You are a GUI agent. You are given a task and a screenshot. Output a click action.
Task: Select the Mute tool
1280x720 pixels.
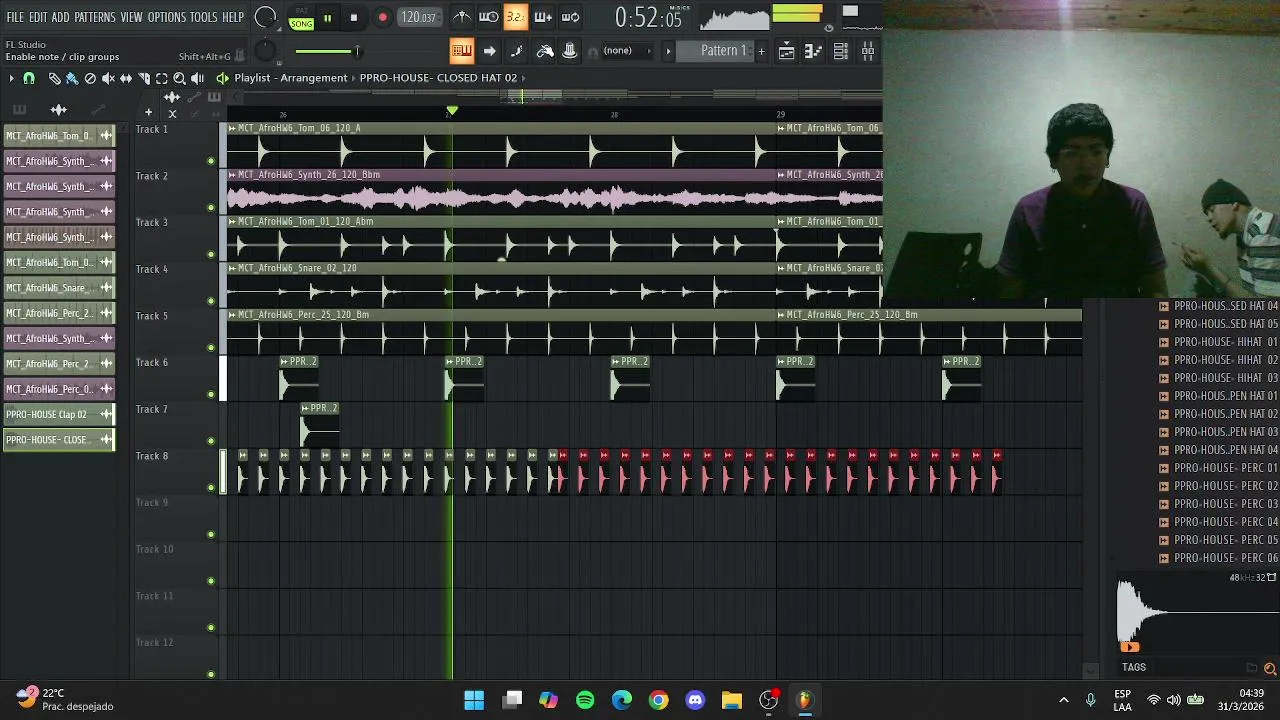point(108,78)
